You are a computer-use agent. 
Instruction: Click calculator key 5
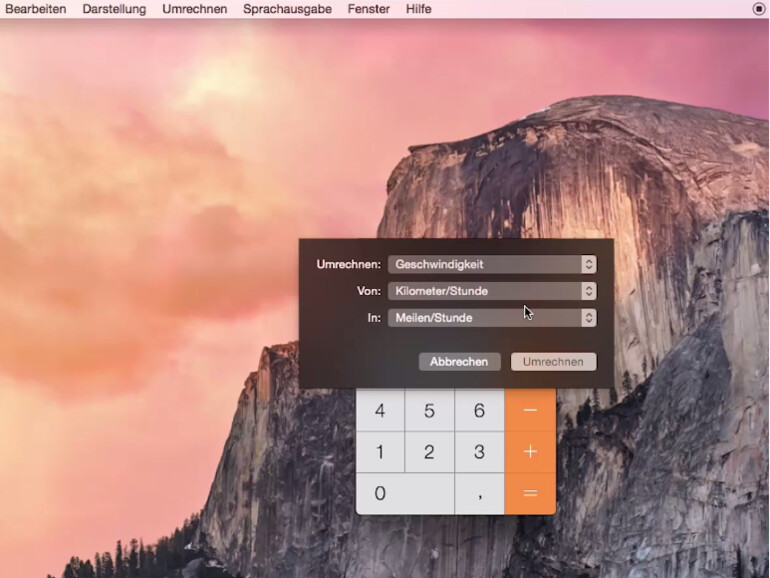click(x=430, y=410)
